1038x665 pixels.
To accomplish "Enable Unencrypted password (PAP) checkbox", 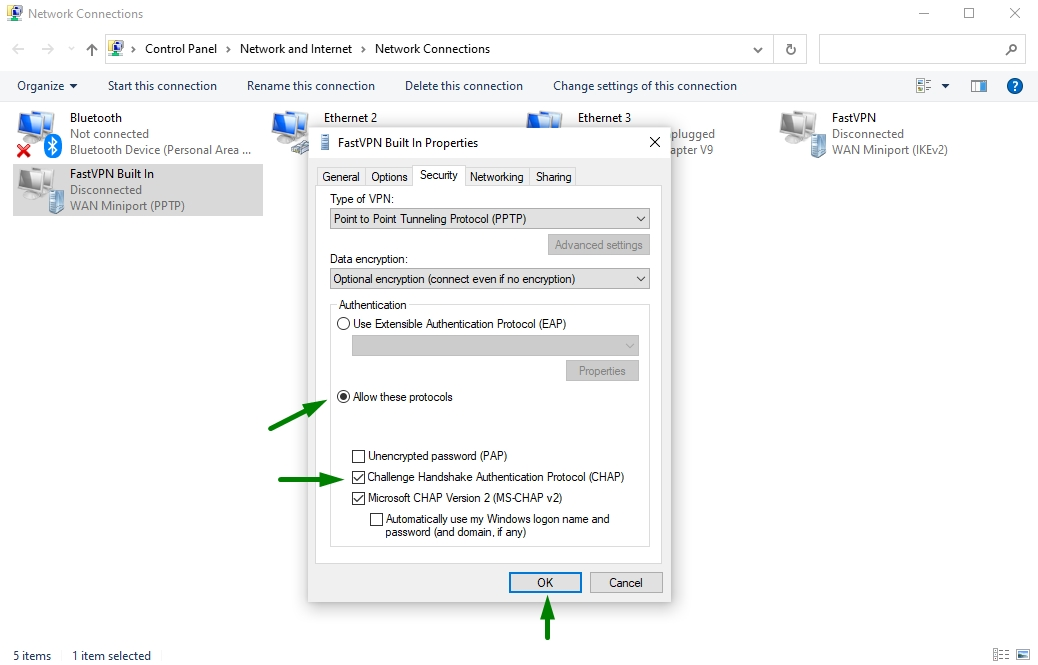I will point(358,456).
